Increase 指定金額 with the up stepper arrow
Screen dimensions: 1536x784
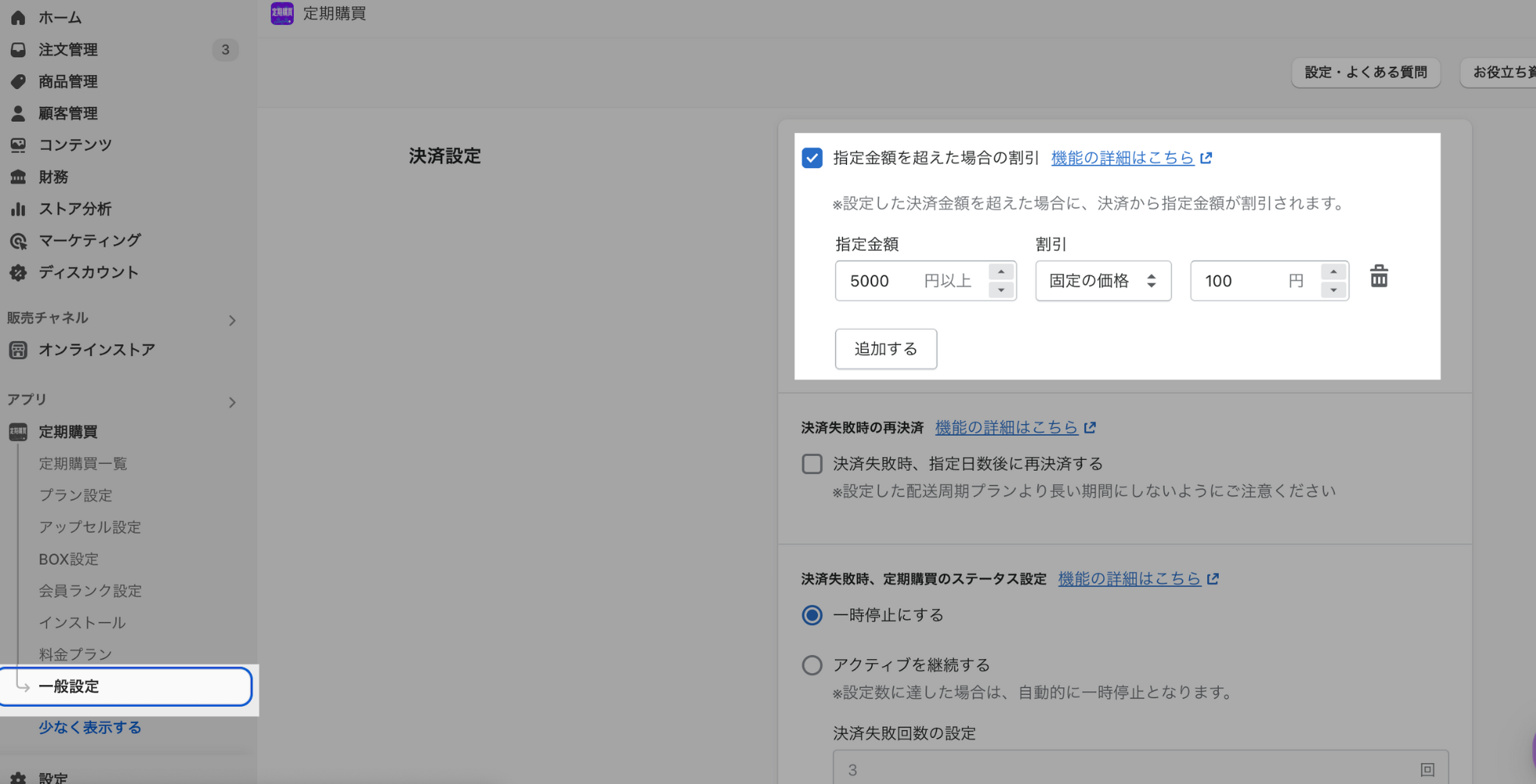(x=1001, y=272)
